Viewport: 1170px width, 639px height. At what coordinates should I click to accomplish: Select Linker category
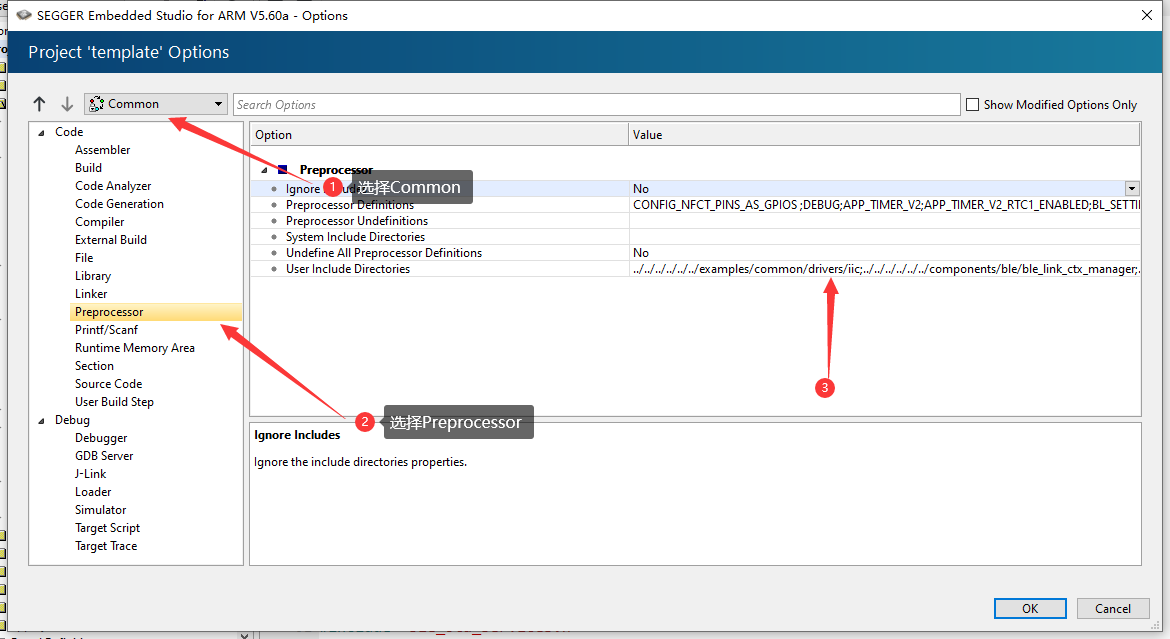click(x=91, y=293)
